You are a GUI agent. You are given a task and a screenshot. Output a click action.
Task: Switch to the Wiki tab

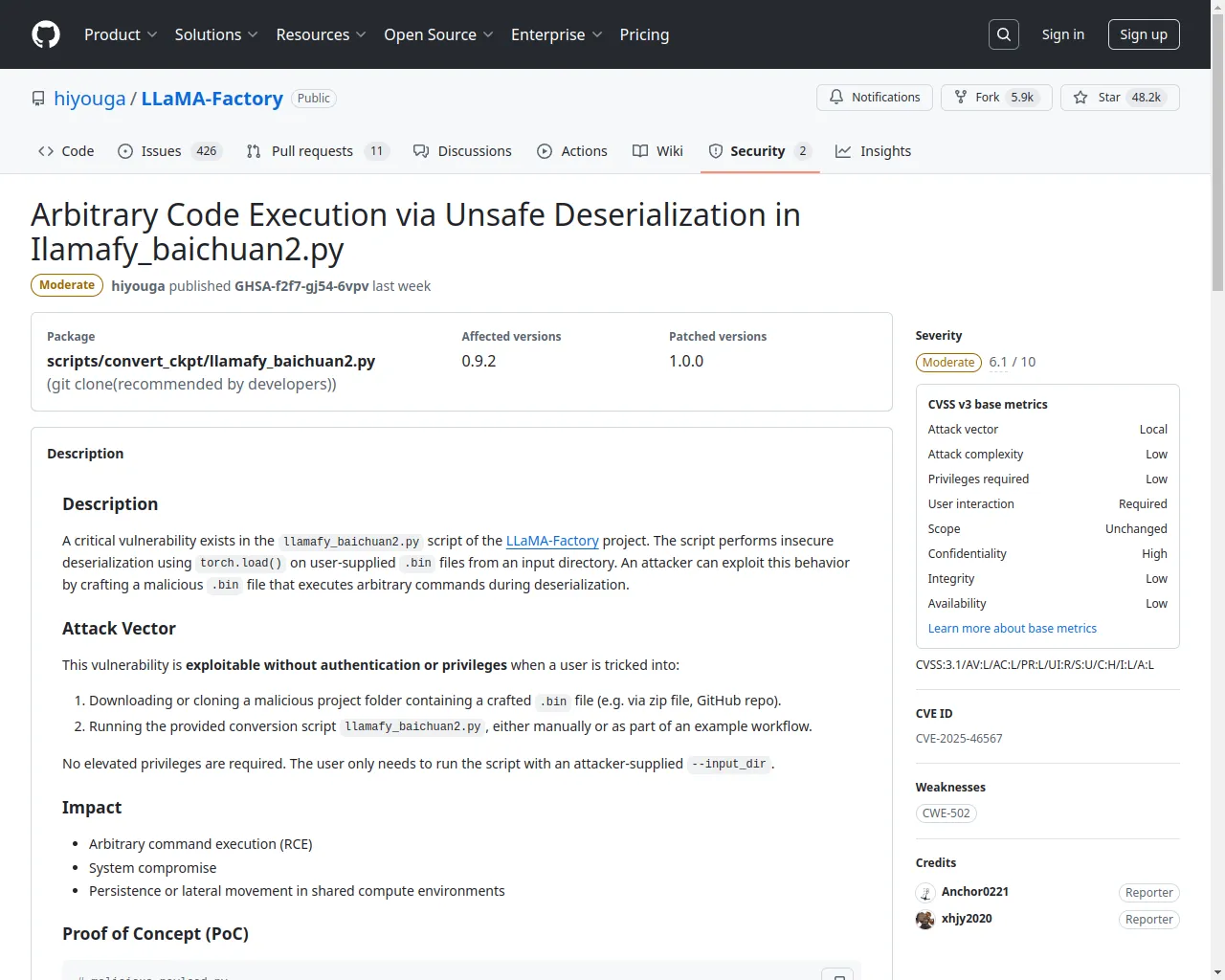658,151
